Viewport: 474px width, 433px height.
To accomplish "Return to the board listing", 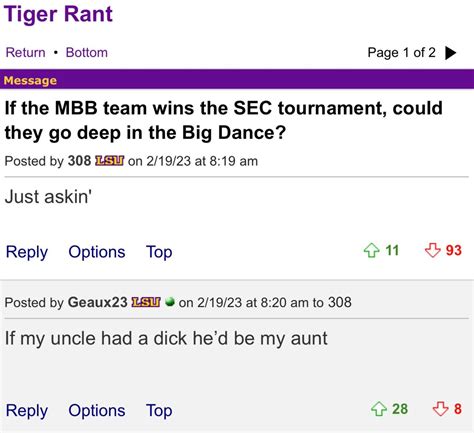I will coord(25,52).
